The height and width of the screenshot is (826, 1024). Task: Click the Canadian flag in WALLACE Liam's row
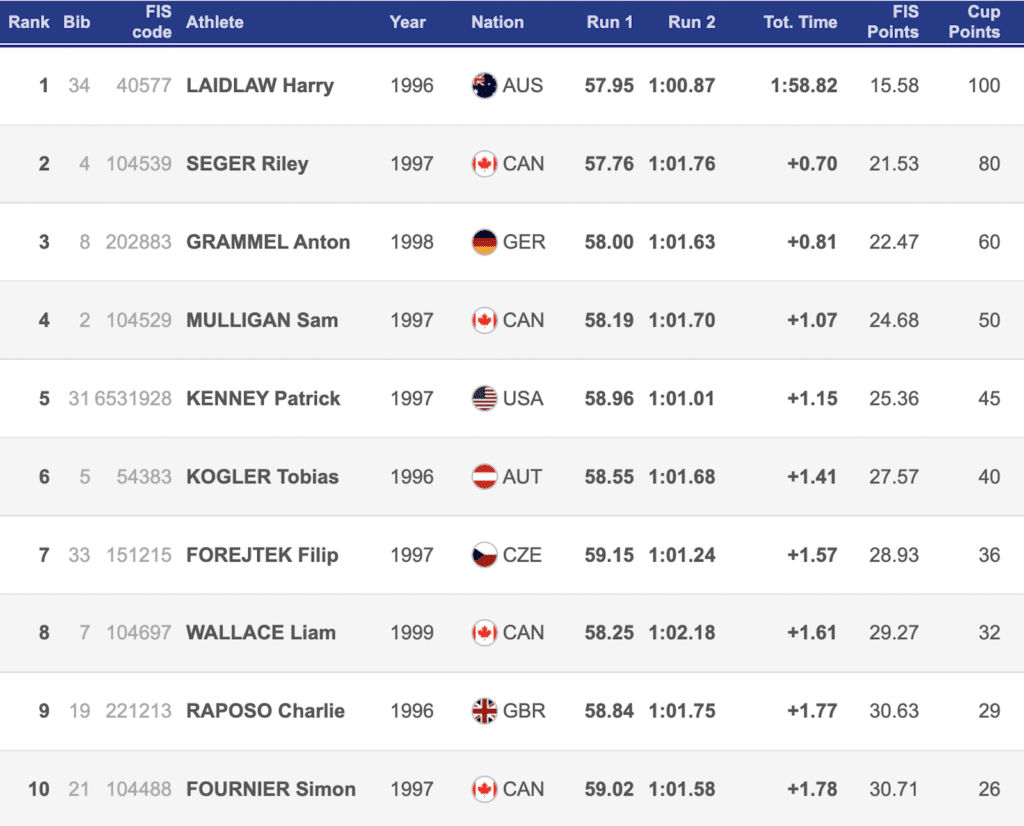(484, 633)
